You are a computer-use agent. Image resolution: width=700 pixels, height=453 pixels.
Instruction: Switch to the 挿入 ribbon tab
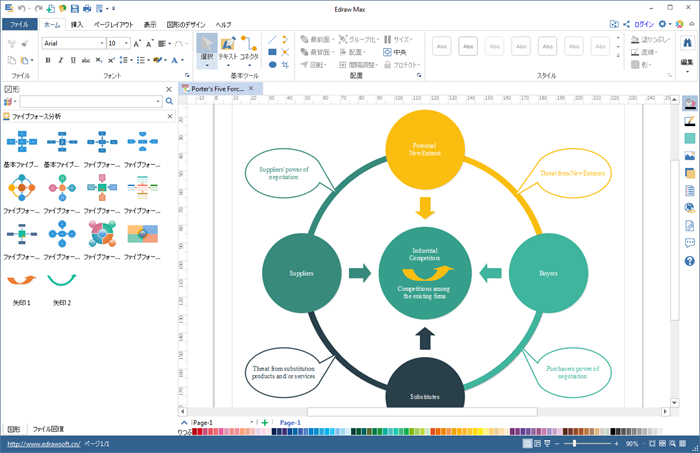(77, 23)
